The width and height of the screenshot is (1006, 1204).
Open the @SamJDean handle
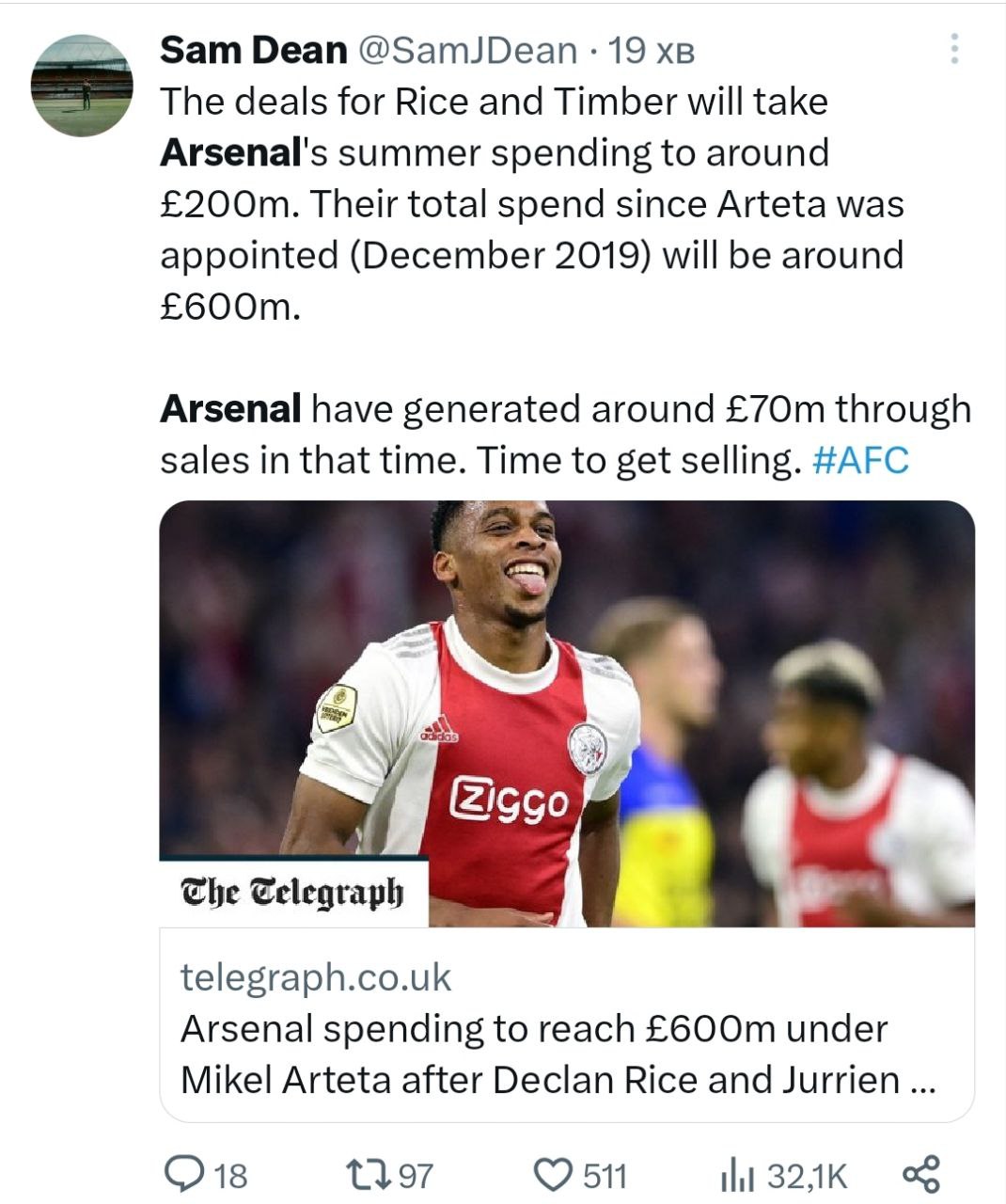pyautogui.click(x=466, y=50)
